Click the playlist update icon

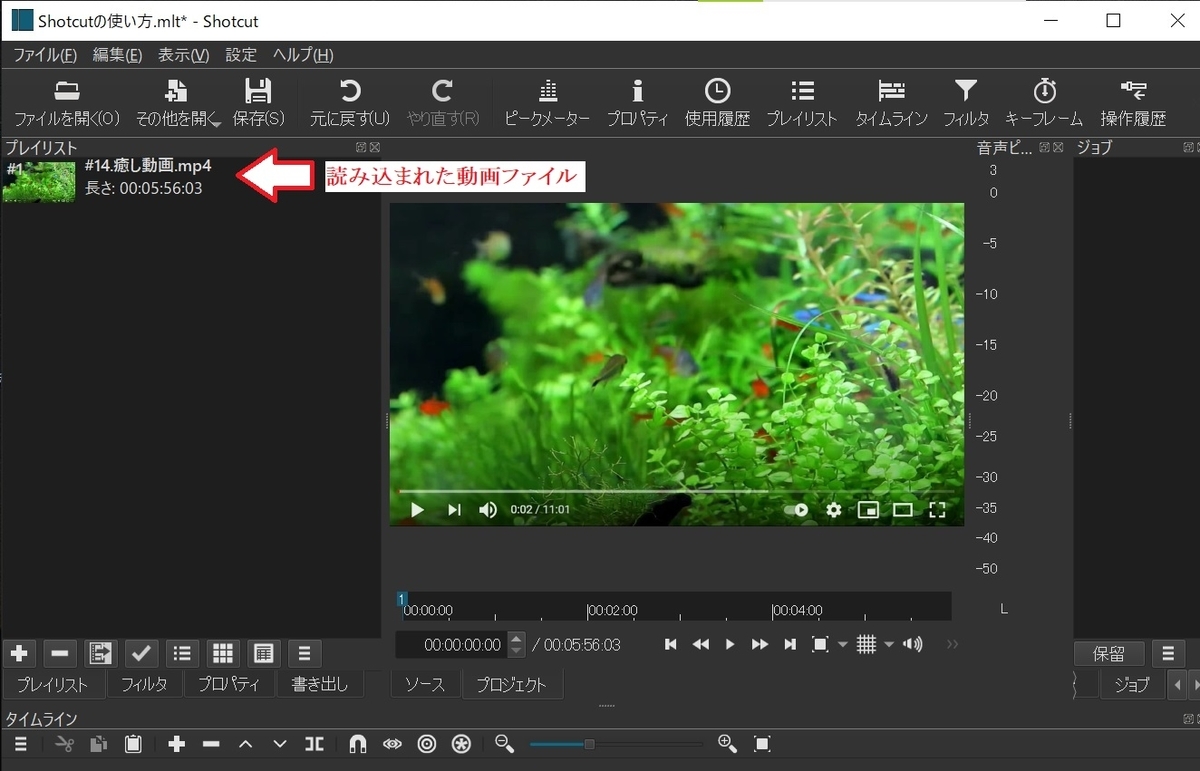[101, 654]
